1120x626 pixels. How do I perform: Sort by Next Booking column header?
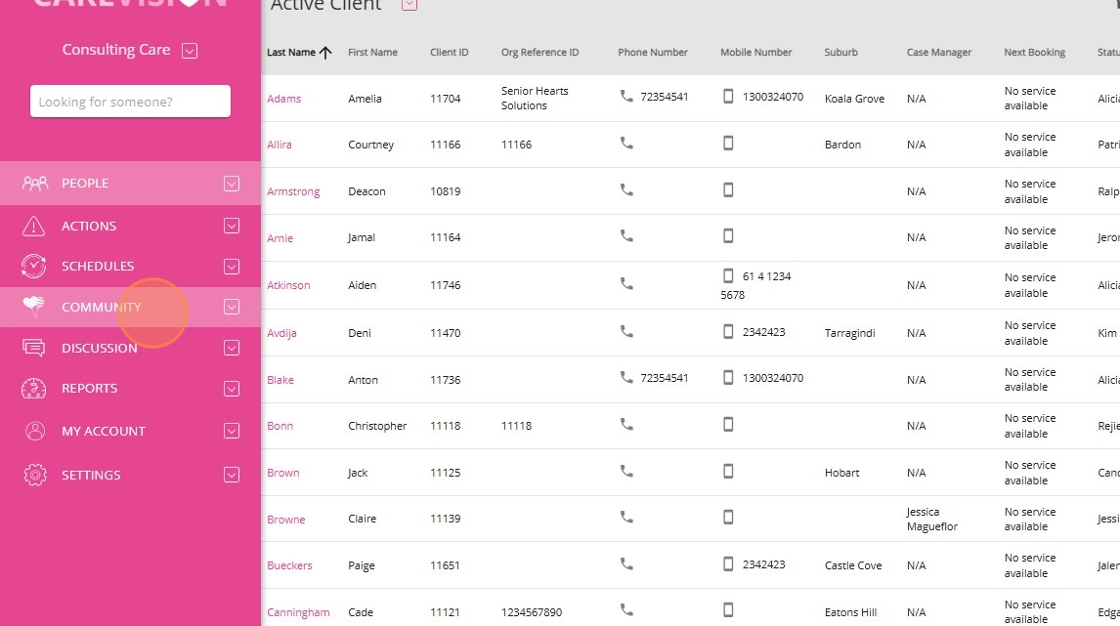[1034, 52]
